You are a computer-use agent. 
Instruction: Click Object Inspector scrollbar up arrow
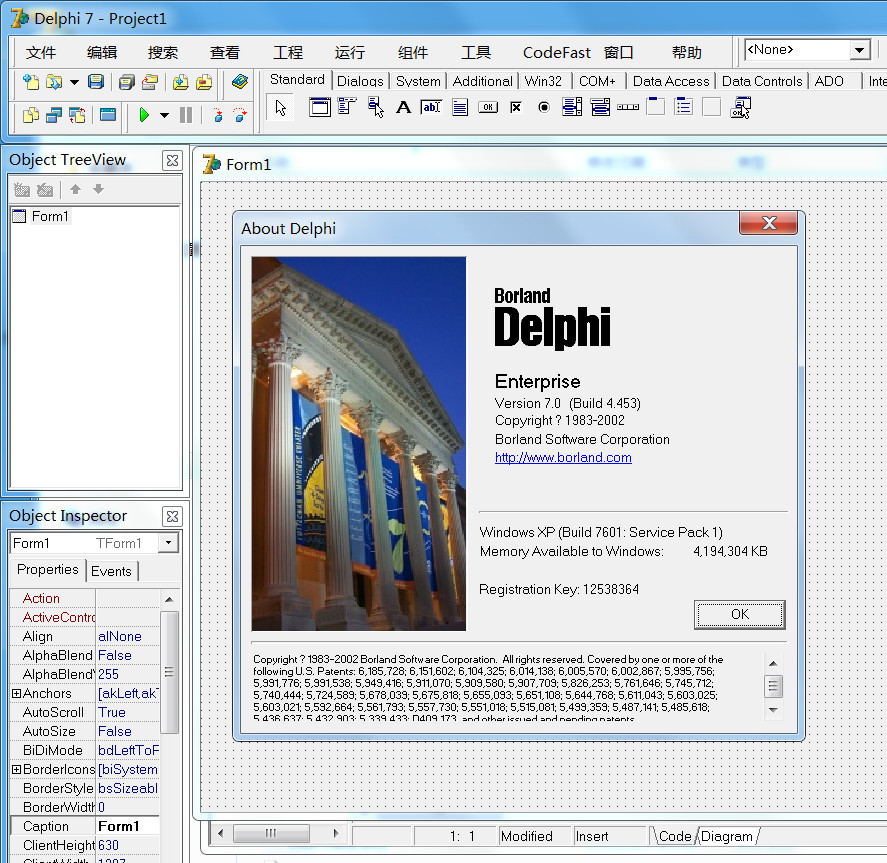(x=169, y=599)
